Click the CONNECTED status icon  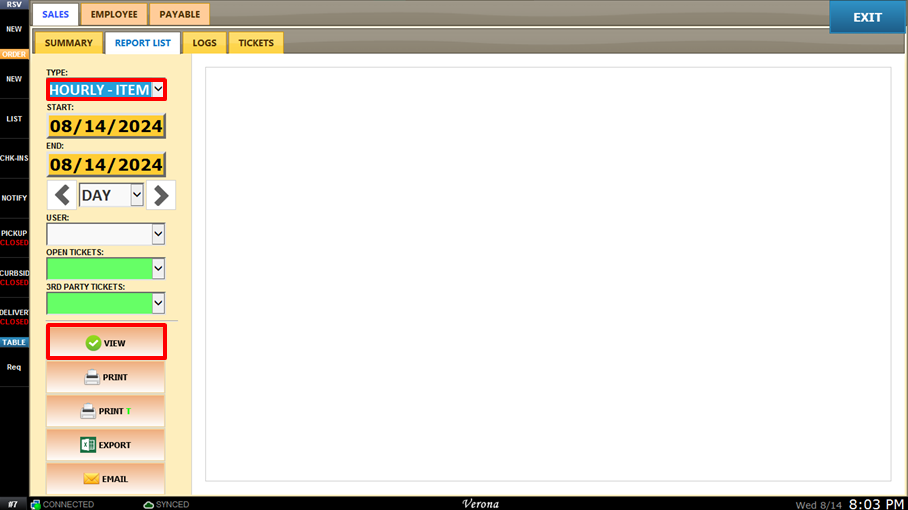[x=35, y=504]
